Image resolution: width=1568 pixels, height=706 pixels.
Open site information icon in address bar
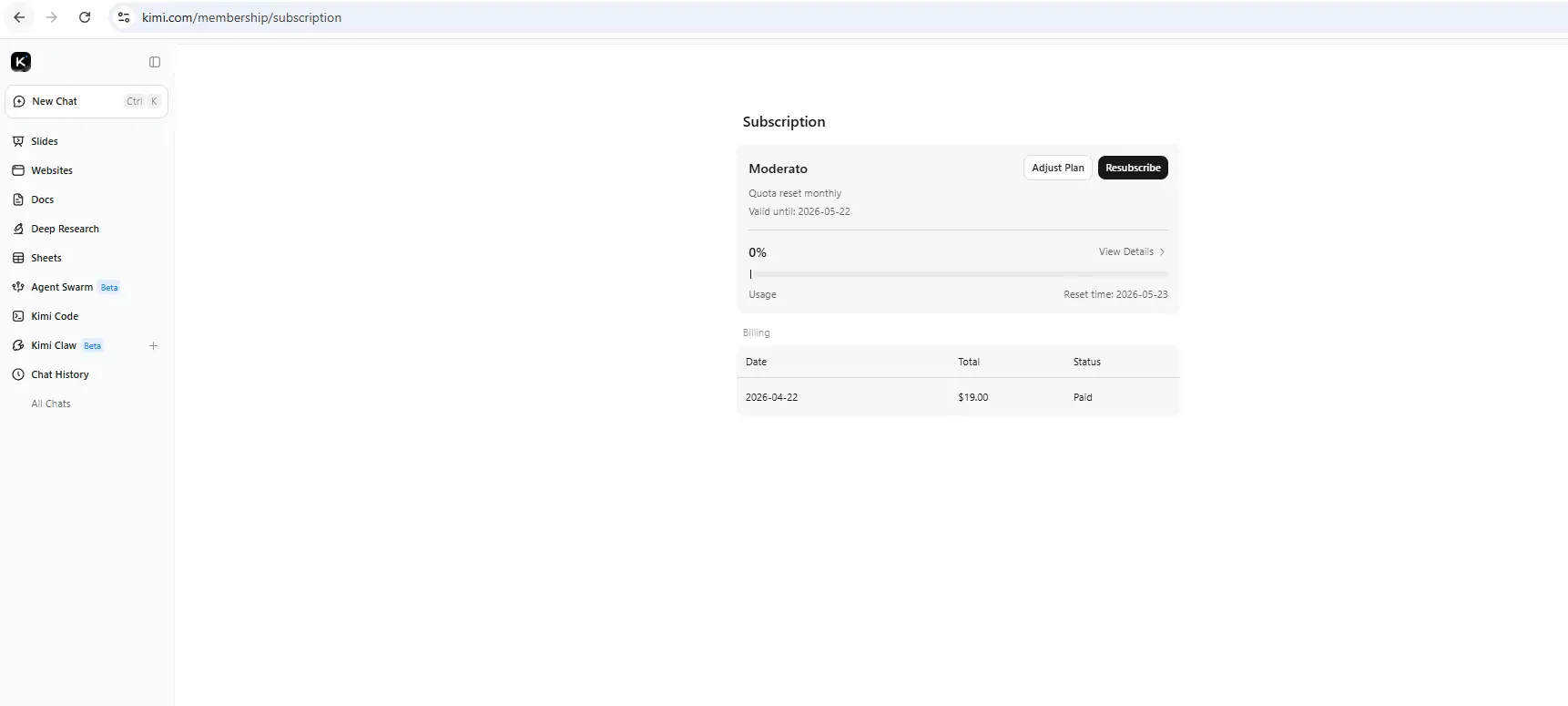click(x=124, y=17)
